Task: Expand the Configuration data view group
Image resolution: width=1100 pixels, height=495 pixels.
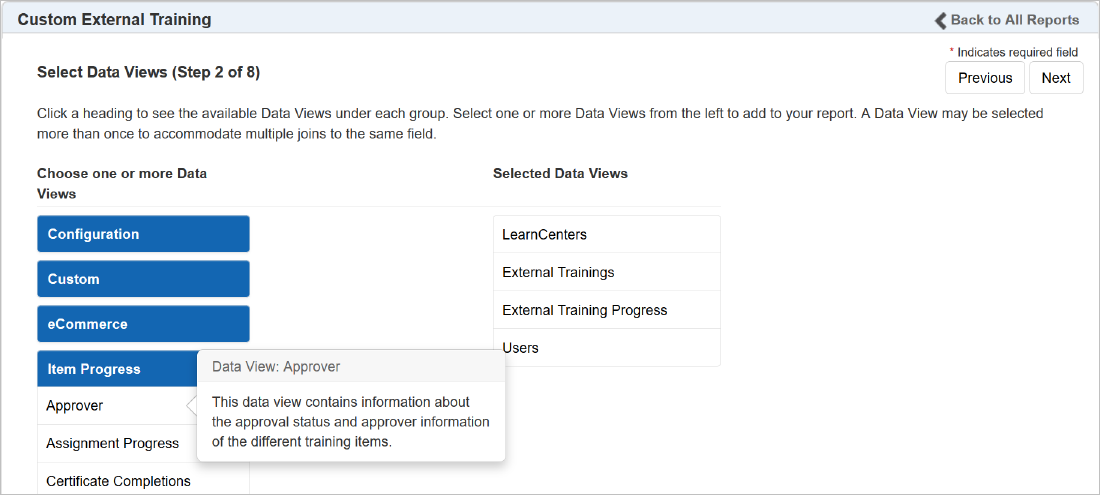Action: (143, 234)
